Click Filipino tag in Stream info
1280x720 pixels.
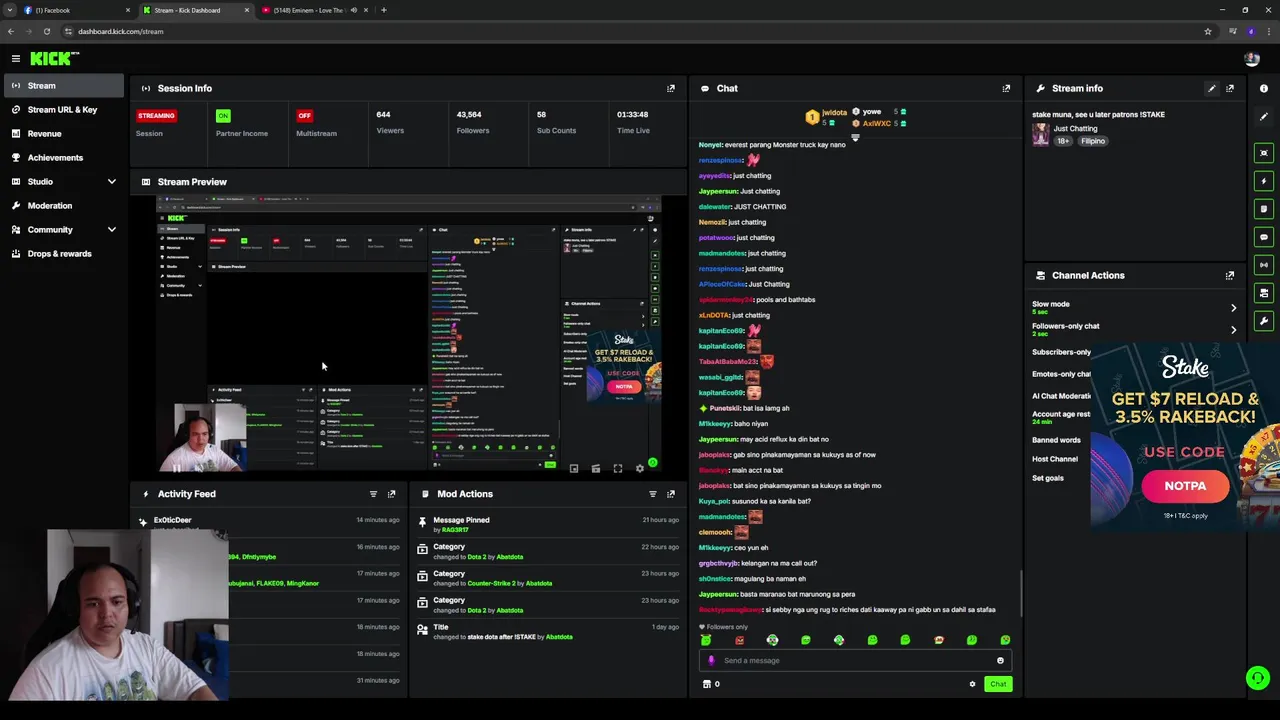pos(1093,141)
